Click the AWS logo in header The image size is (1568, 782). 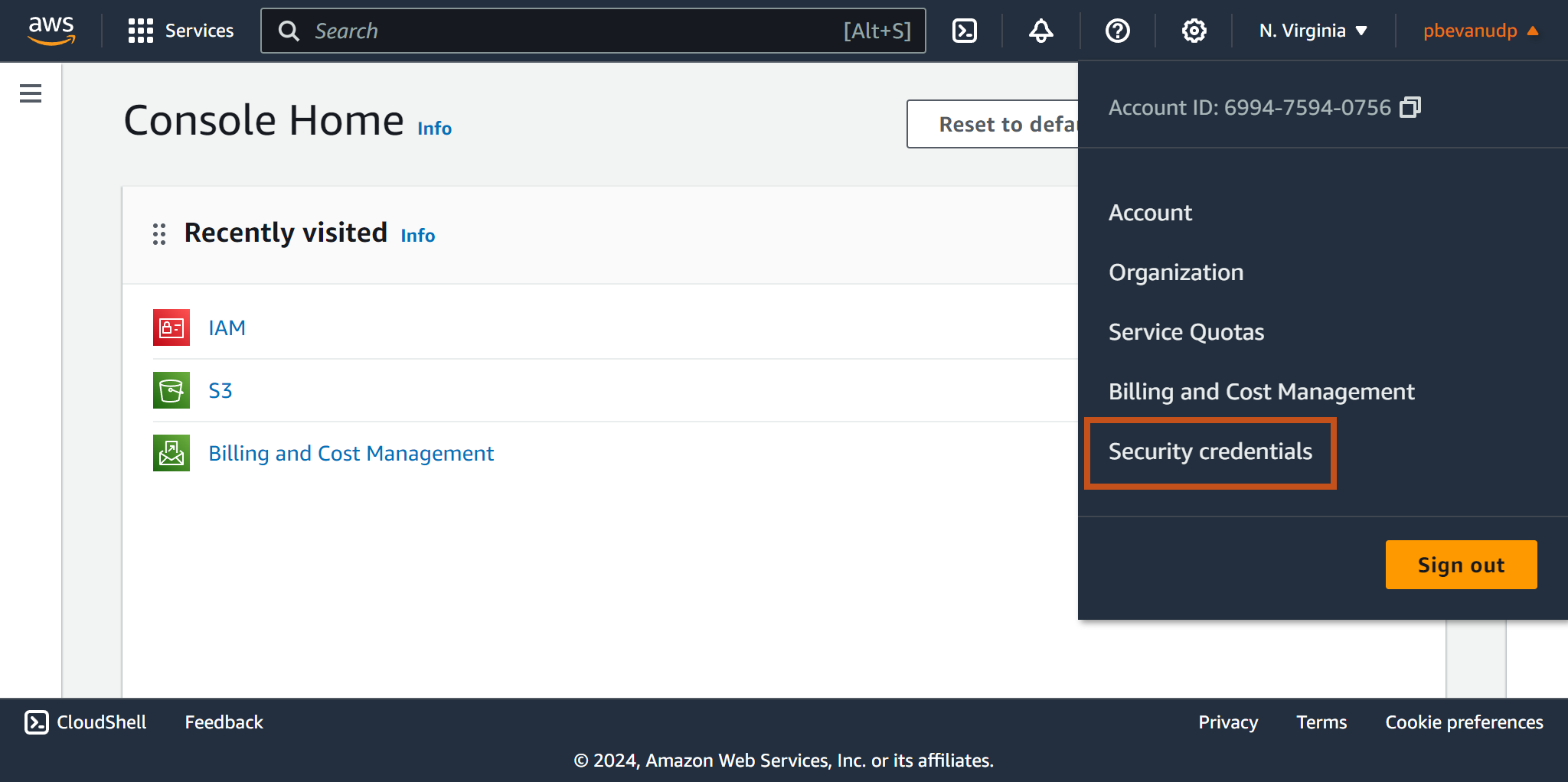[x=51, y=31]
